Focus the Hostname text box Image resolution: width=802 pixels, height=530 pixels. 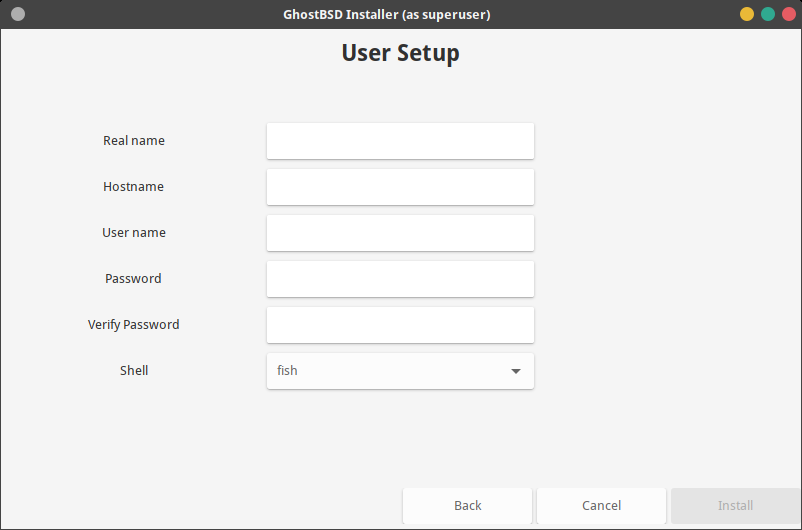pos(400,187)
